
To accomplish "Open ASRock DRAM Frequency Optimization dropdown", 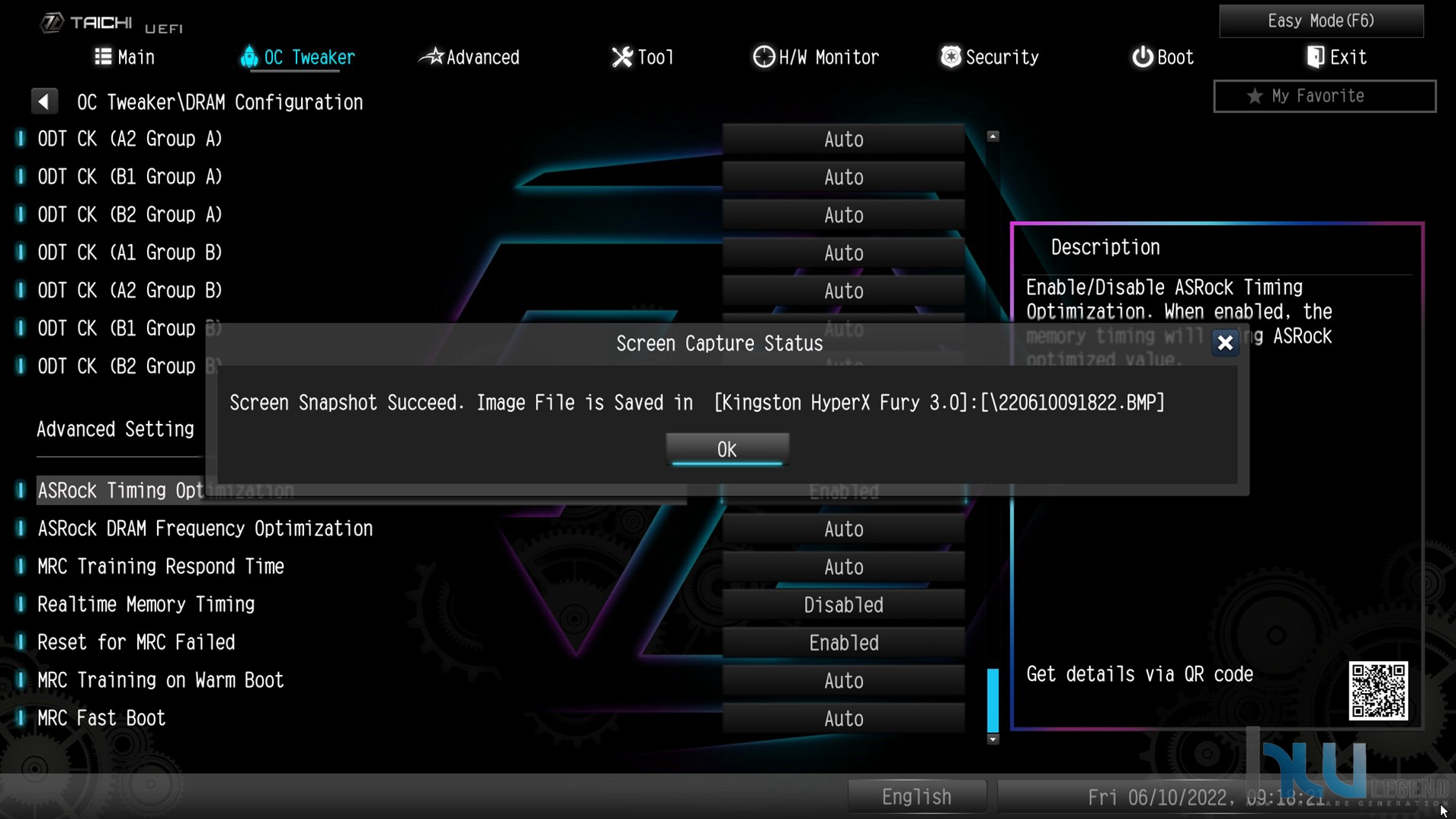I will [843, 529].
